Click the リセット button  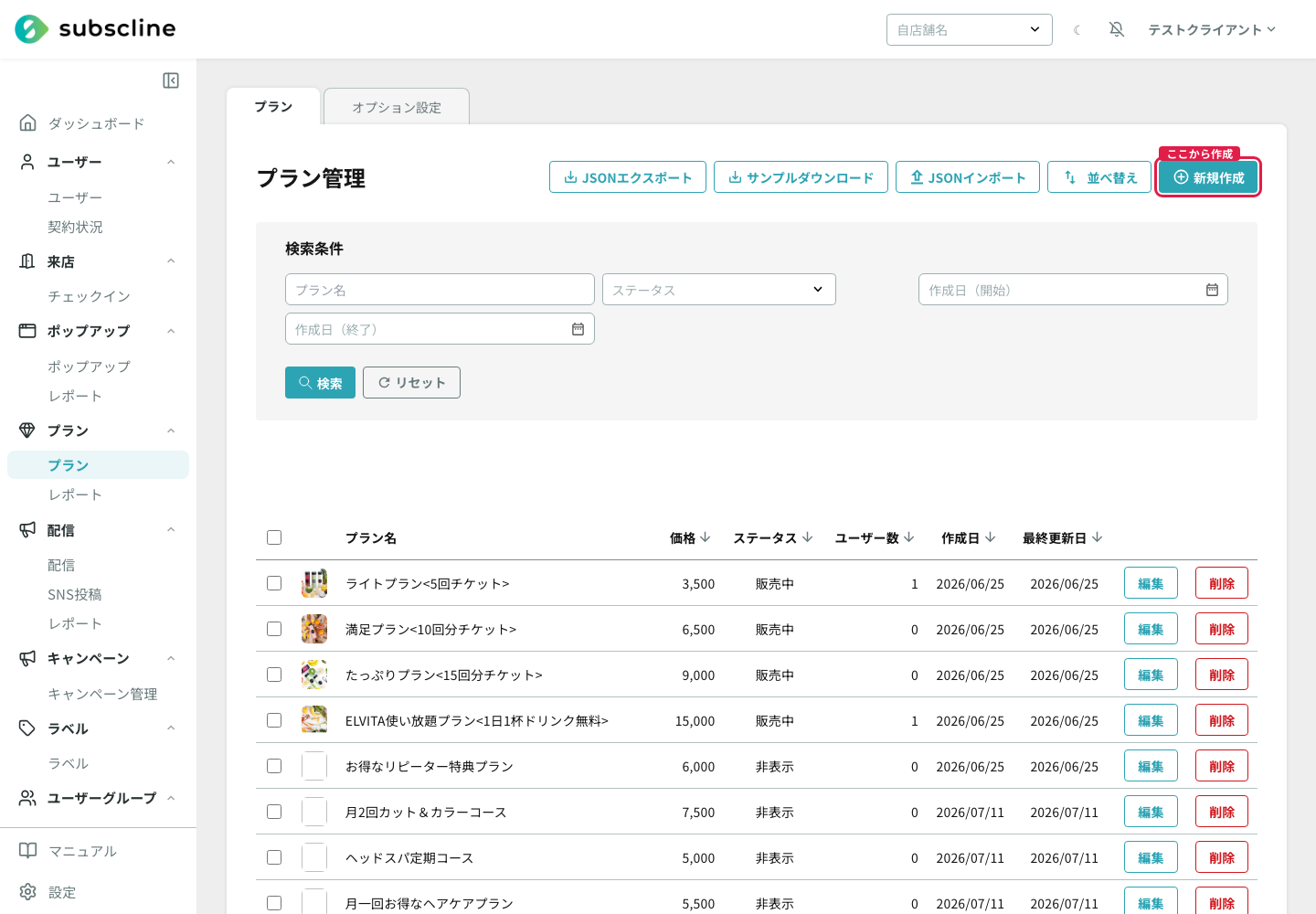point(411,383)
